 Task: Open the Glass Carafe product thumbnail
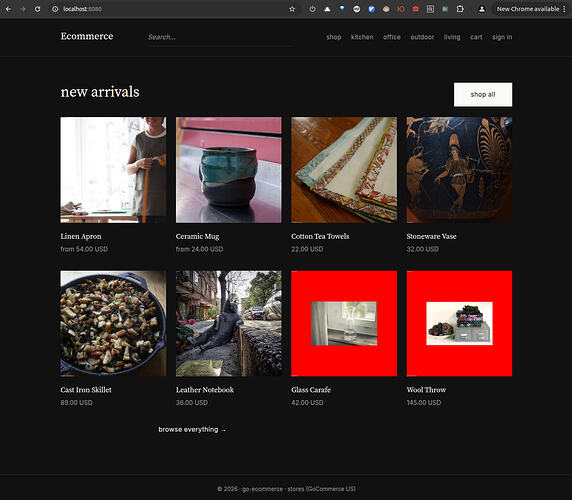click(x=344, y=323)
